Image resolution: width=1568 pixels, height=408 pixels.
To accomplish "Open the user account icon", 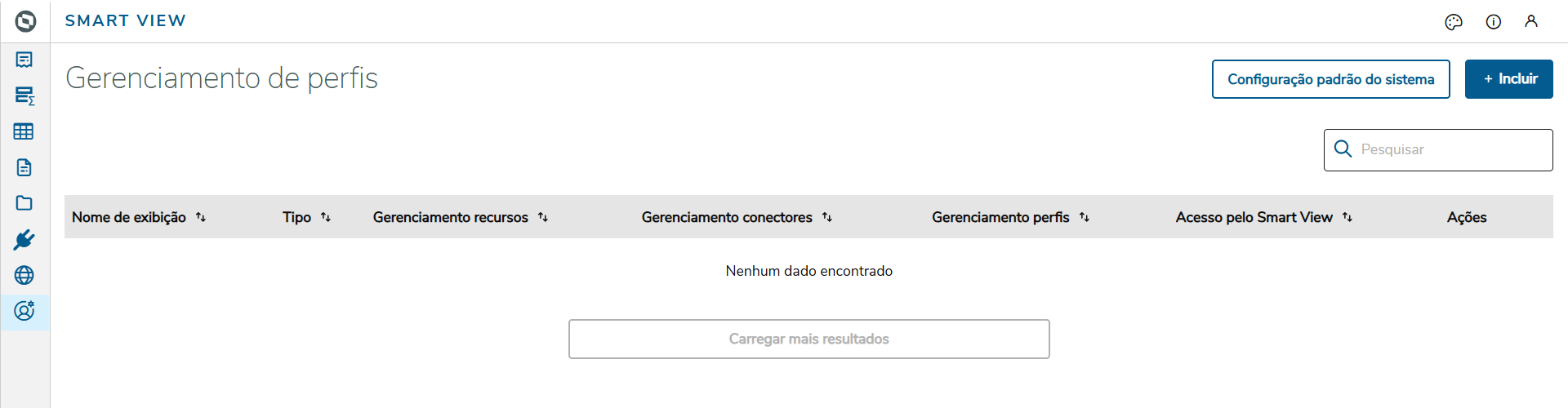I will point(1531,22).
